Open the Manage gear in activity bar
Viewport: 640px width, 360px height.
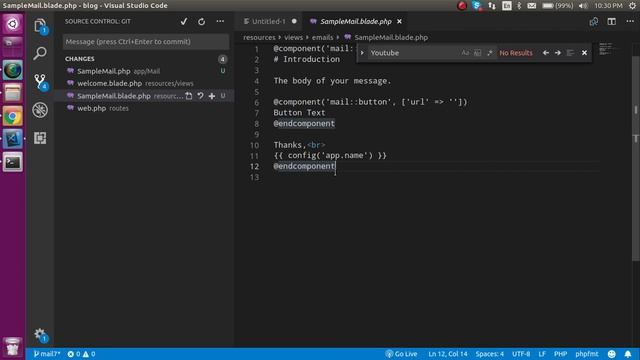[40, 335]
